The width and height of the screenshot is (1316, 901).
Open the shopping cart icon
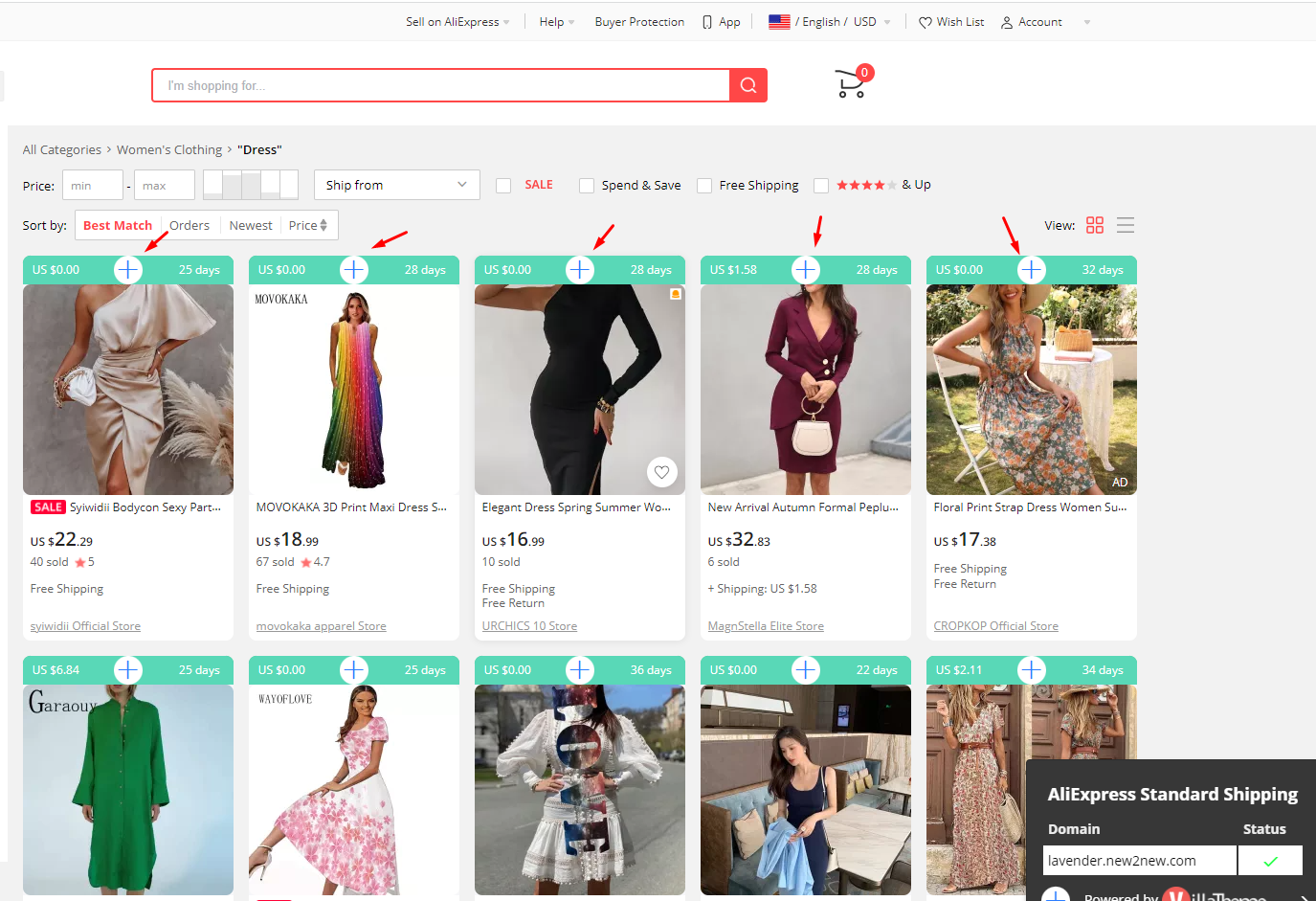[851, 83]
